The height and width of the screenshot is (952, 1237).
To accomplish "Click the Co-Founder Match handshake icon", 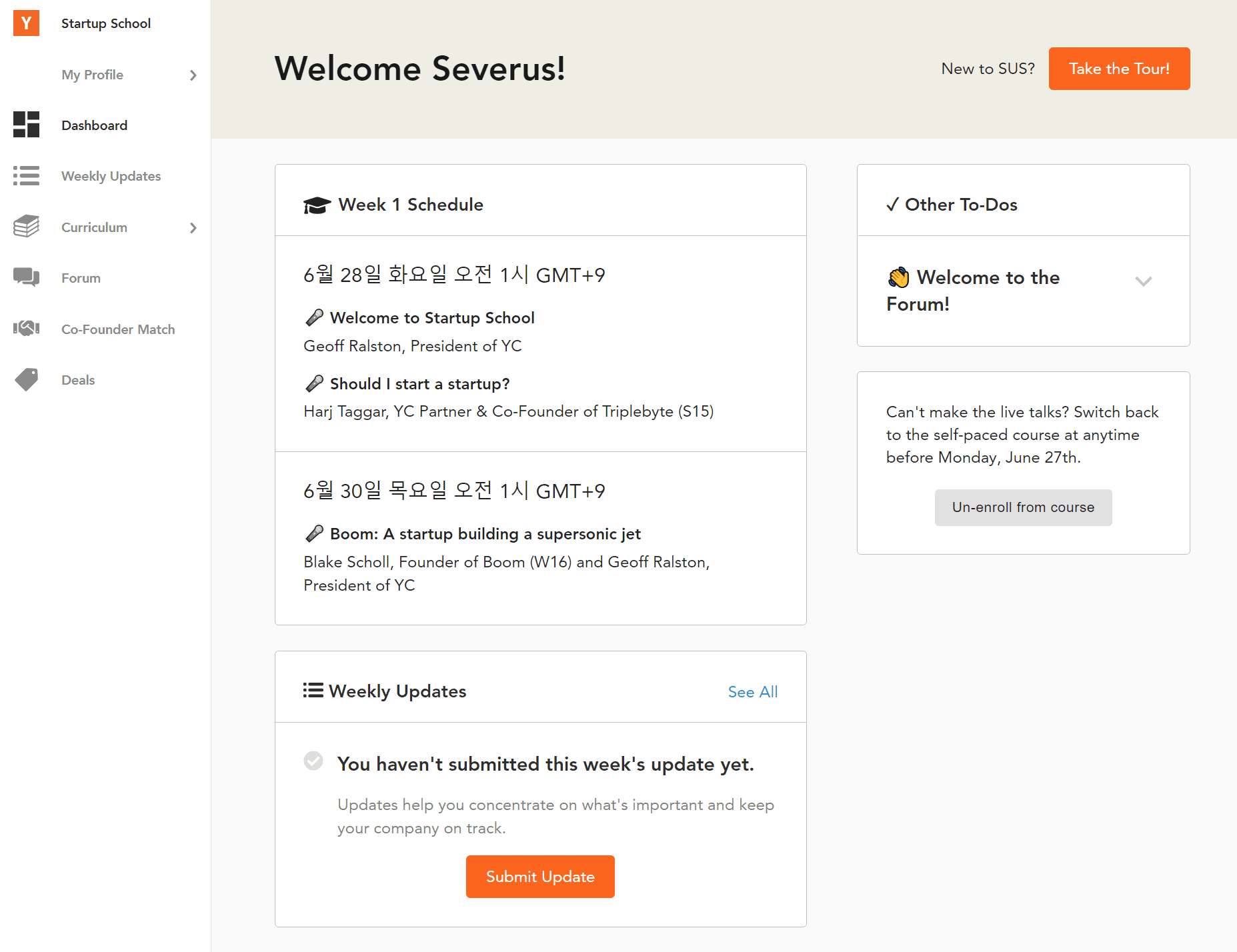I will 26,329.
